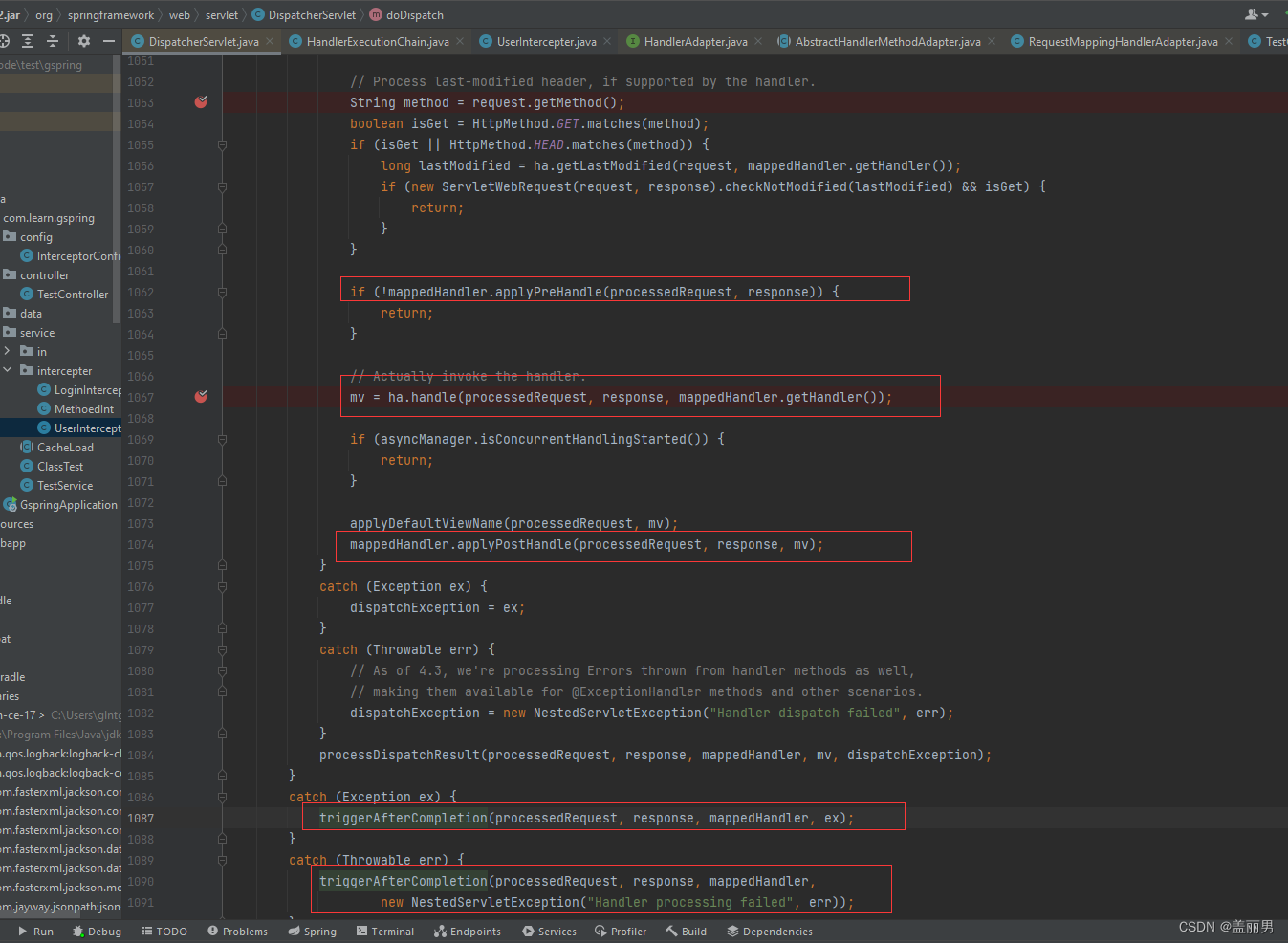Click springframework in the breadcrumb
The height and width of the screenshot is (943, 1288).
click(111, 15)
